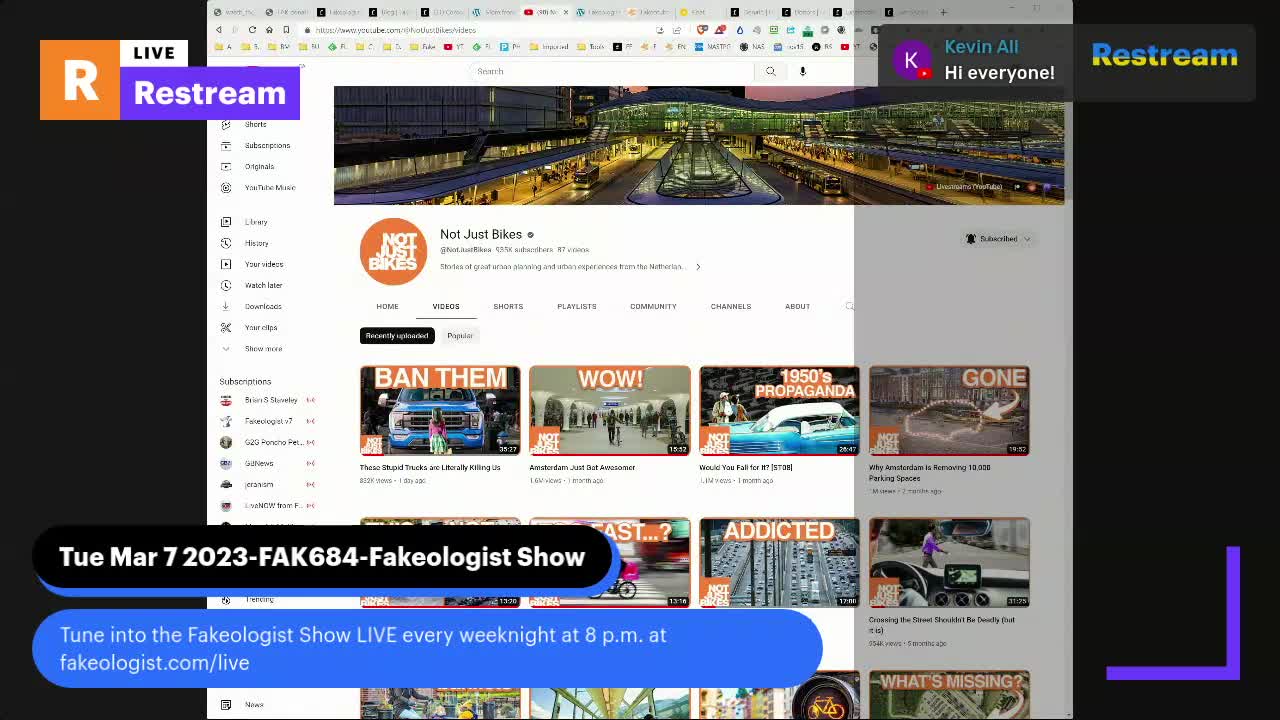
Task: Click the browser back arrow
Action: point(219,30)
